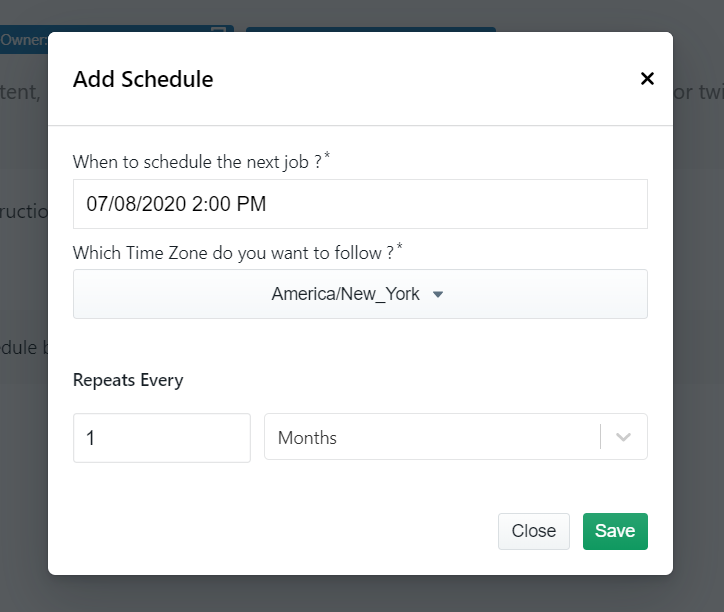Click the required asterisk after next job question
Screen dimensions: 724x612
click(327, 155)
